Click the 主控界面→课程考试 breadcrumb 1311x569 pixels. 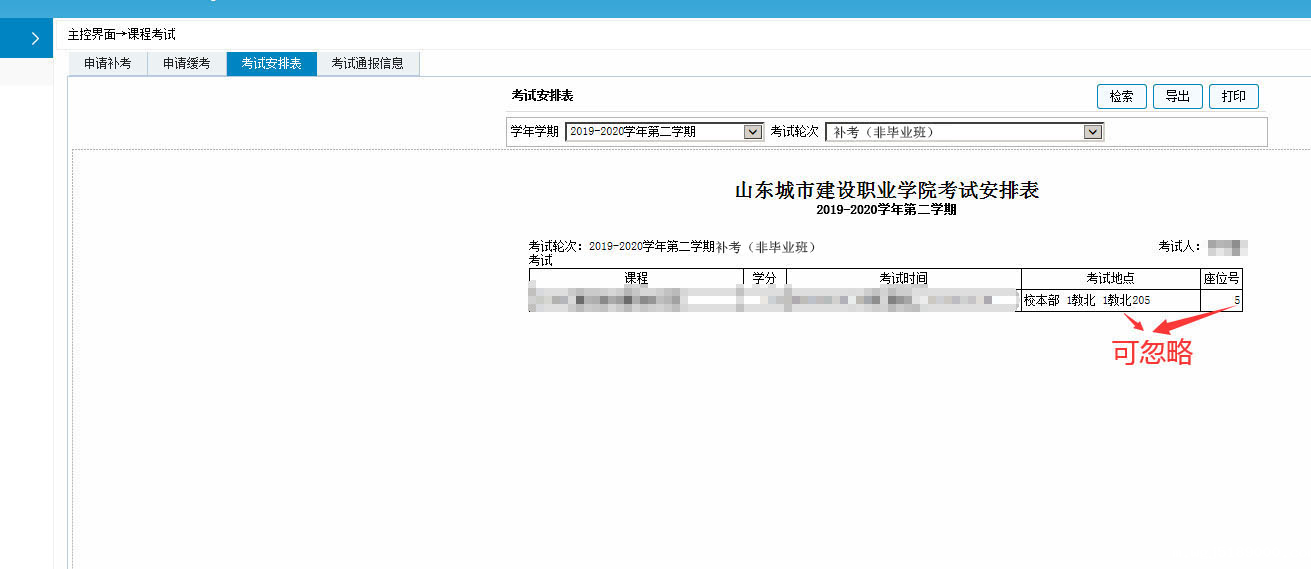[x=121, y=34]
